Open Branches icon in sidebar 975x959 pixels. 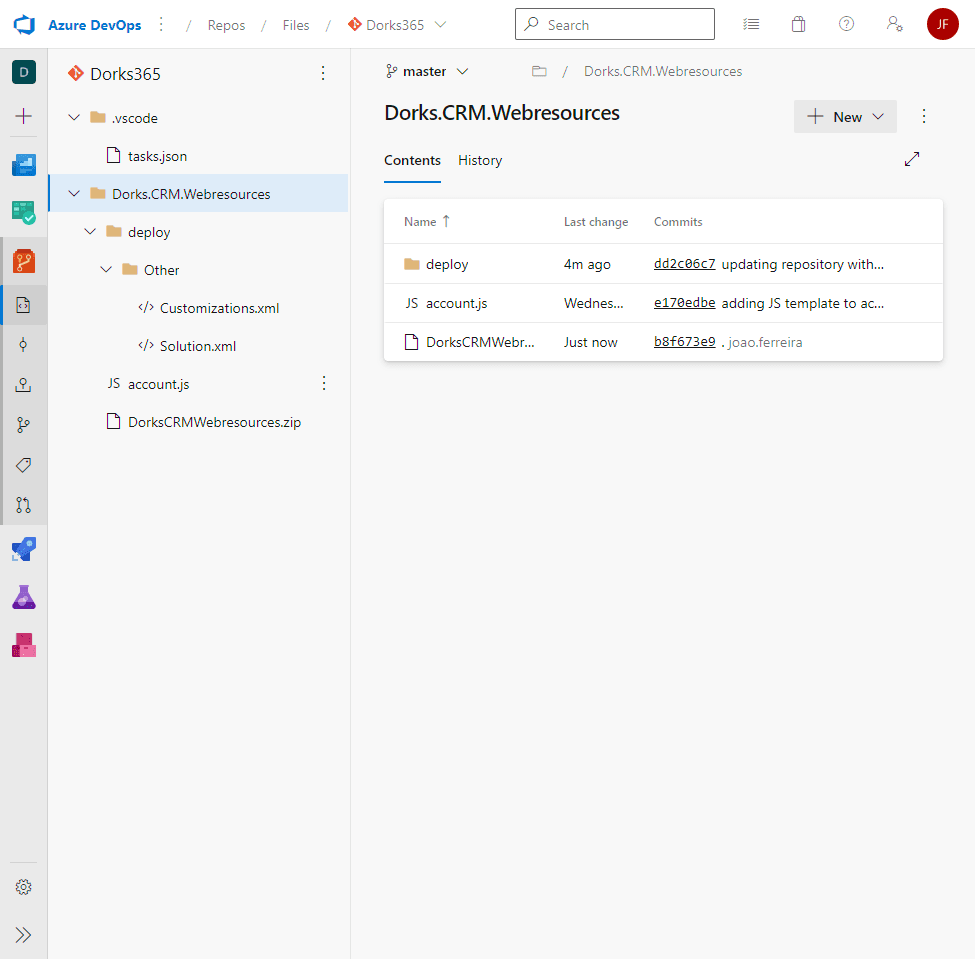tap(24, 425)
